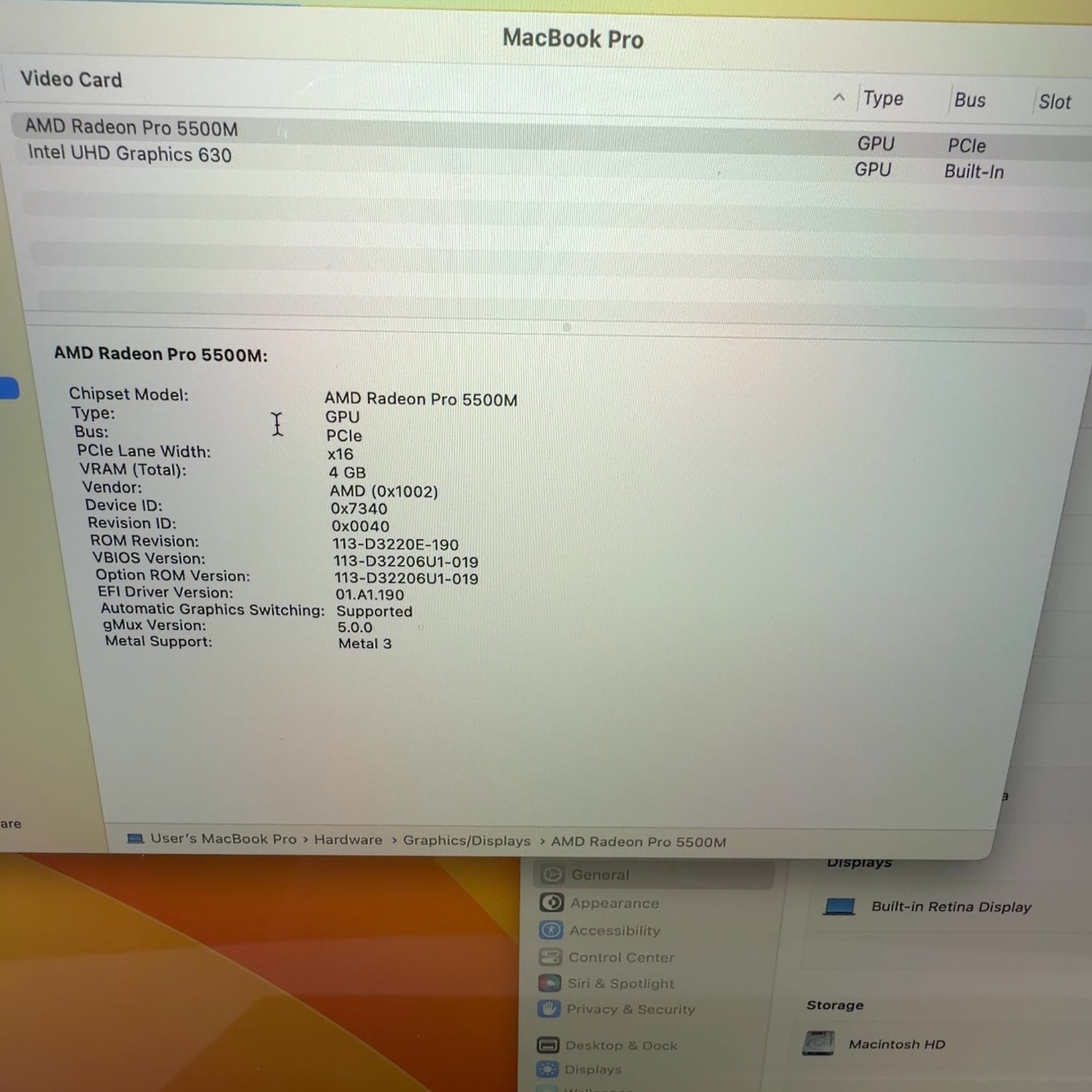1092x1092 pixels.
Task: Sort the list by the Type column
Action: pyautogui.click(x=882, y=99)
